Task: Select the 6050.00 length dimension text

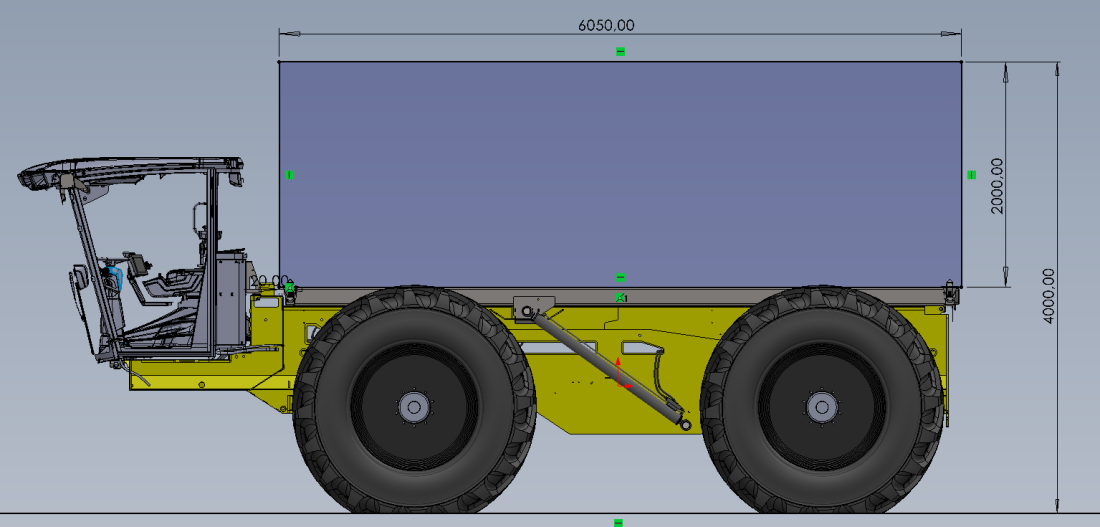Action: pos(606,26)
